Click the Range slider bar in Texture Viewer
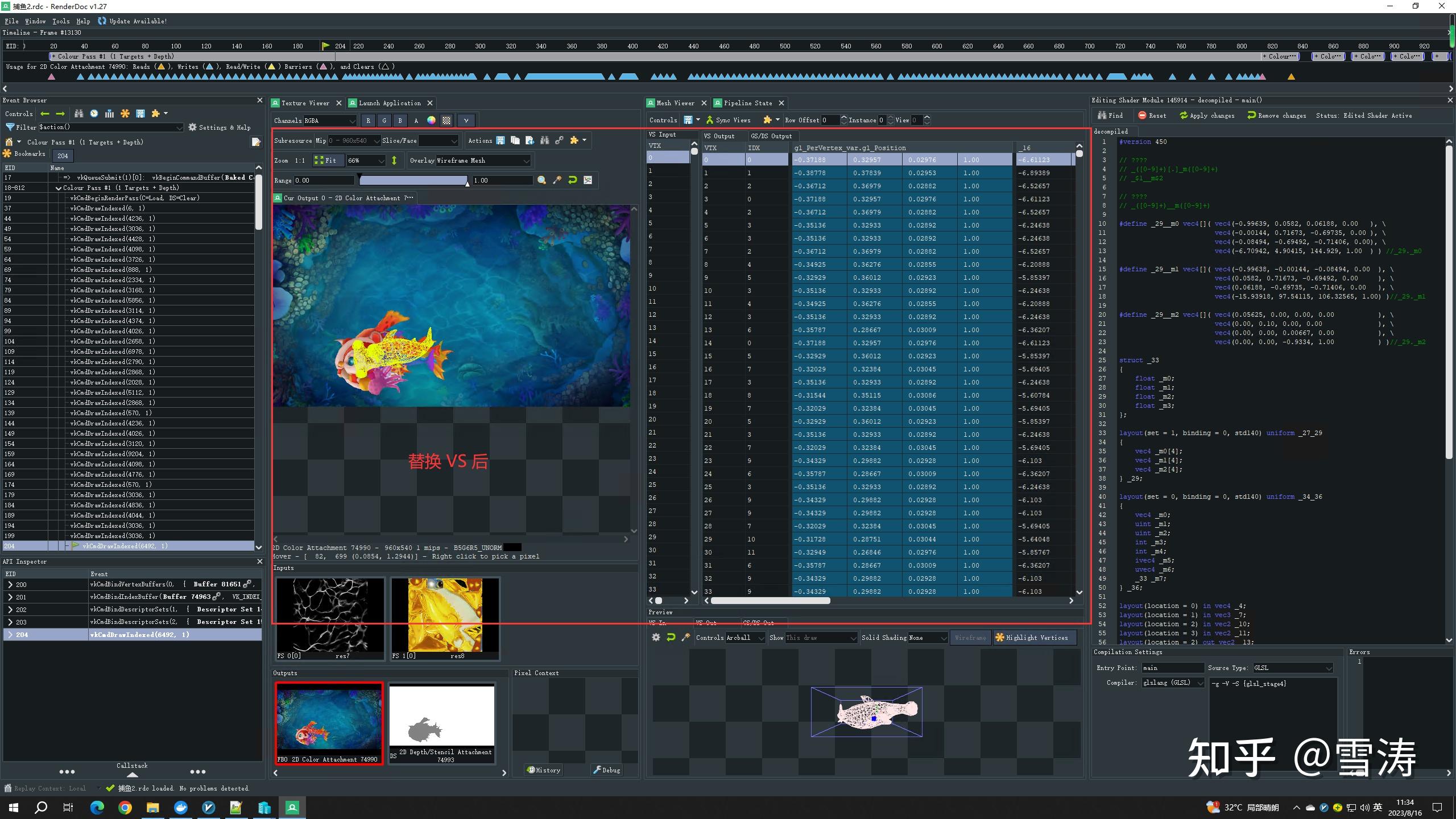The height and width of the screenshot is (819, 1456). coord(413,180)
